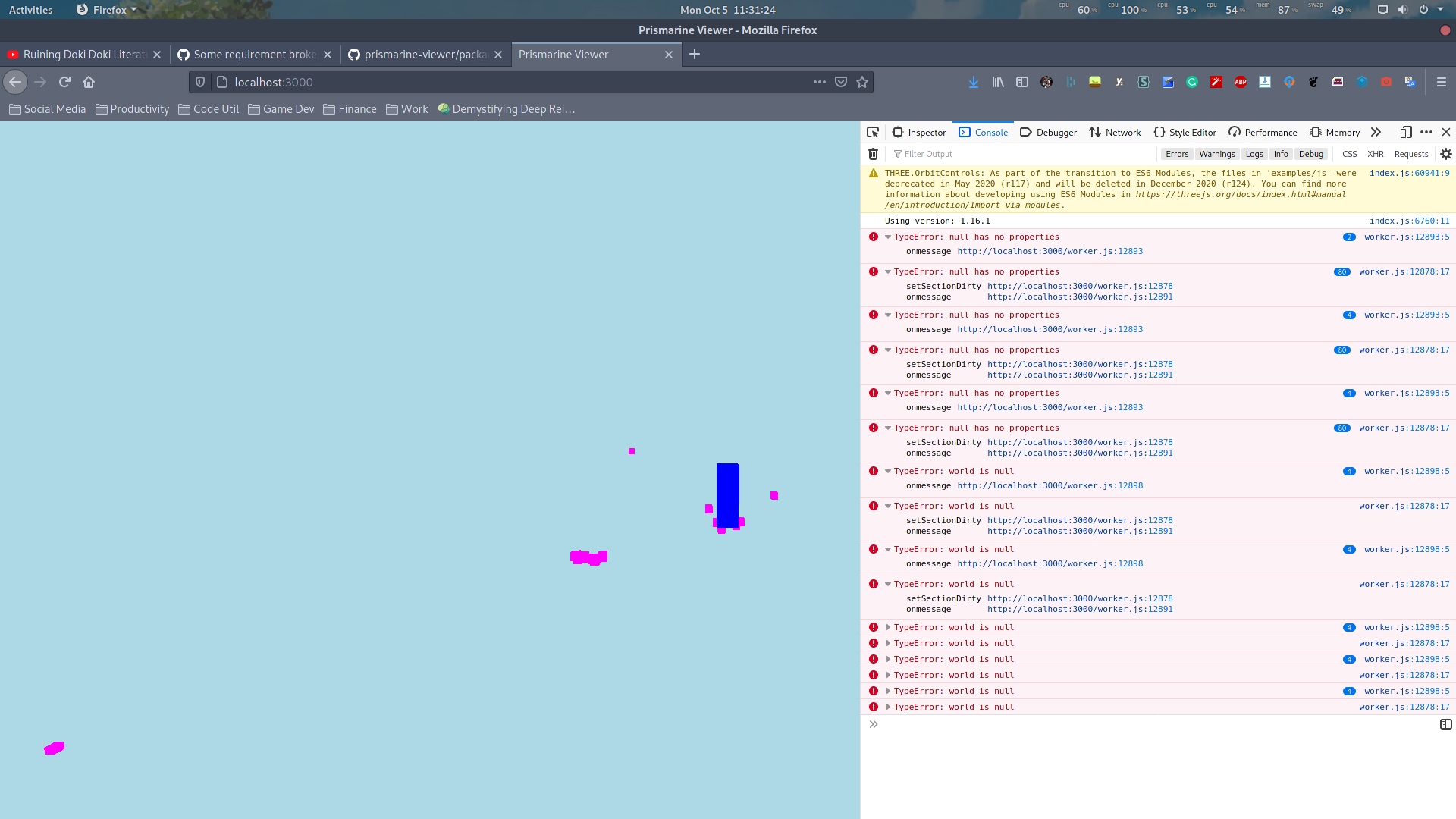Enable the Debug log filter
This screenshot has width=1456, height=819.
(1311, 153)
